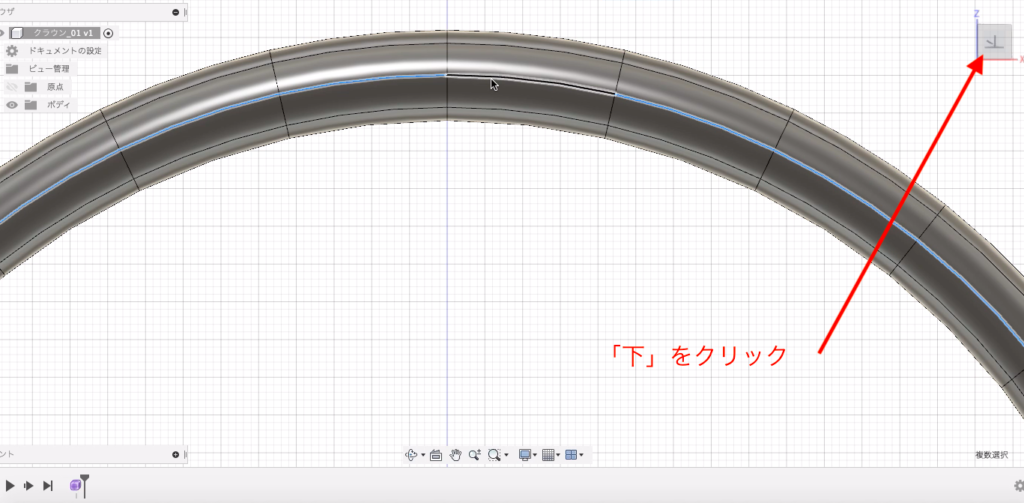Click the Grid and Snaps icon

[549, 455]
